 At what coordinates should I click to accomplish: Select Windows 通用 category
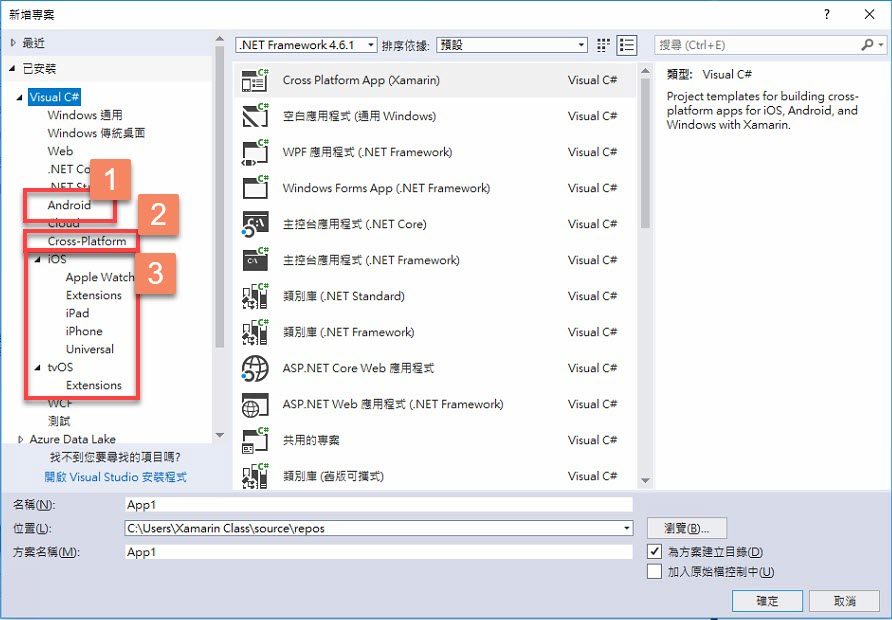point(85,115)
